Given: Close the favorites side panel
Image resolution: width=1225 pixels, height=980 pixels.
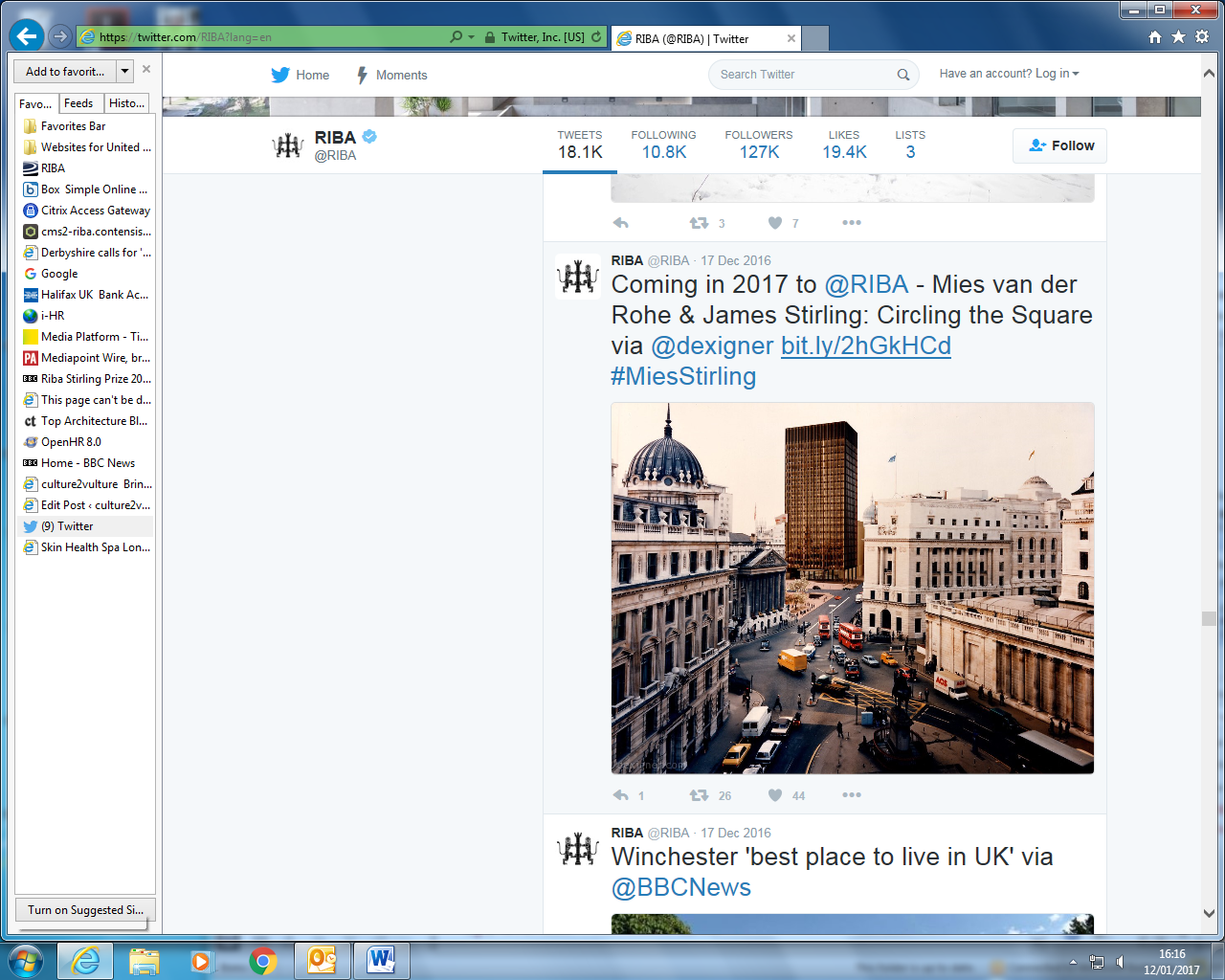Looking at the screenshot, I should click(146, 69).
